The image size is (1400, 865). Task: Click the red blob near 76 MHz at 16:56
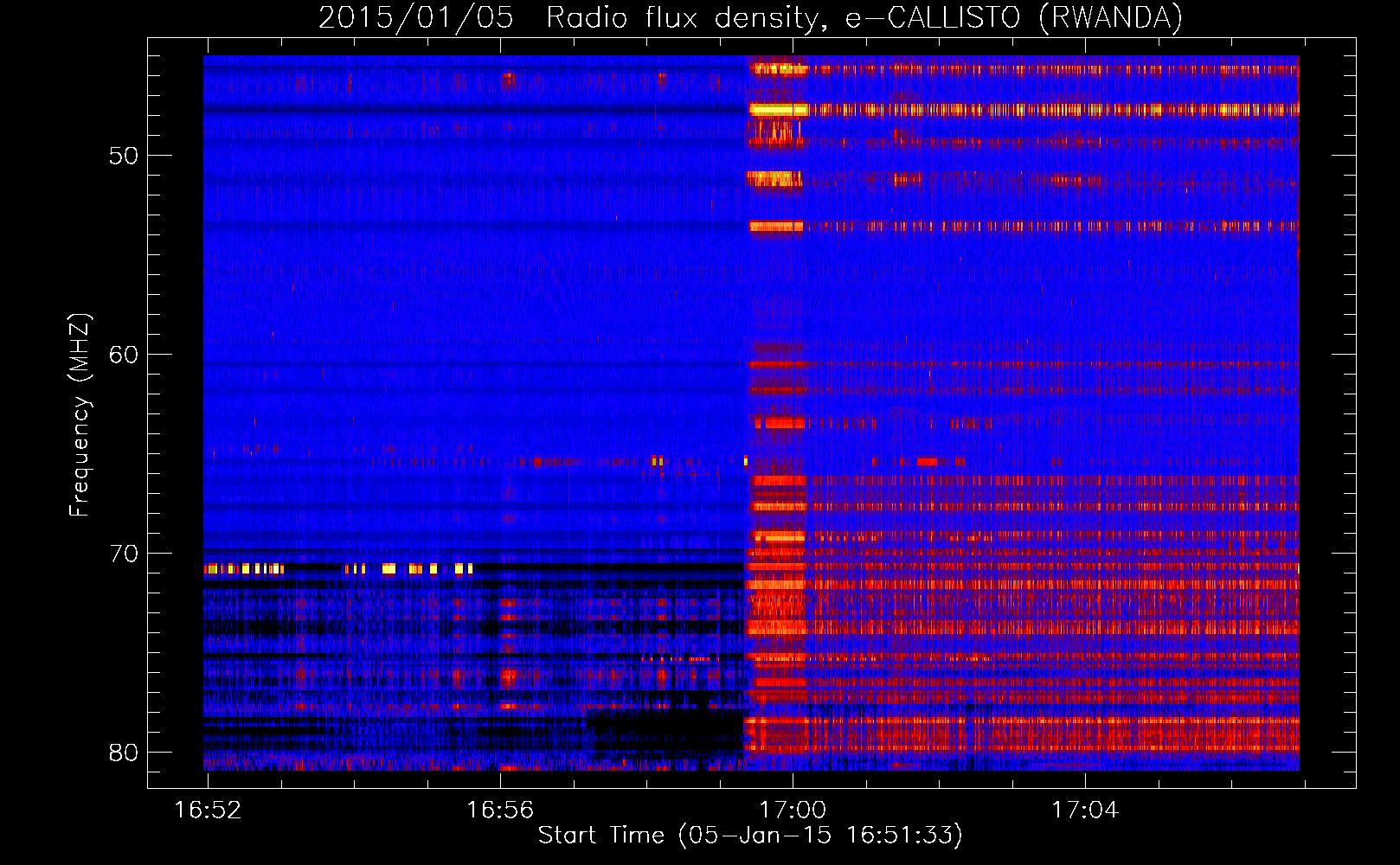[509, 676]
